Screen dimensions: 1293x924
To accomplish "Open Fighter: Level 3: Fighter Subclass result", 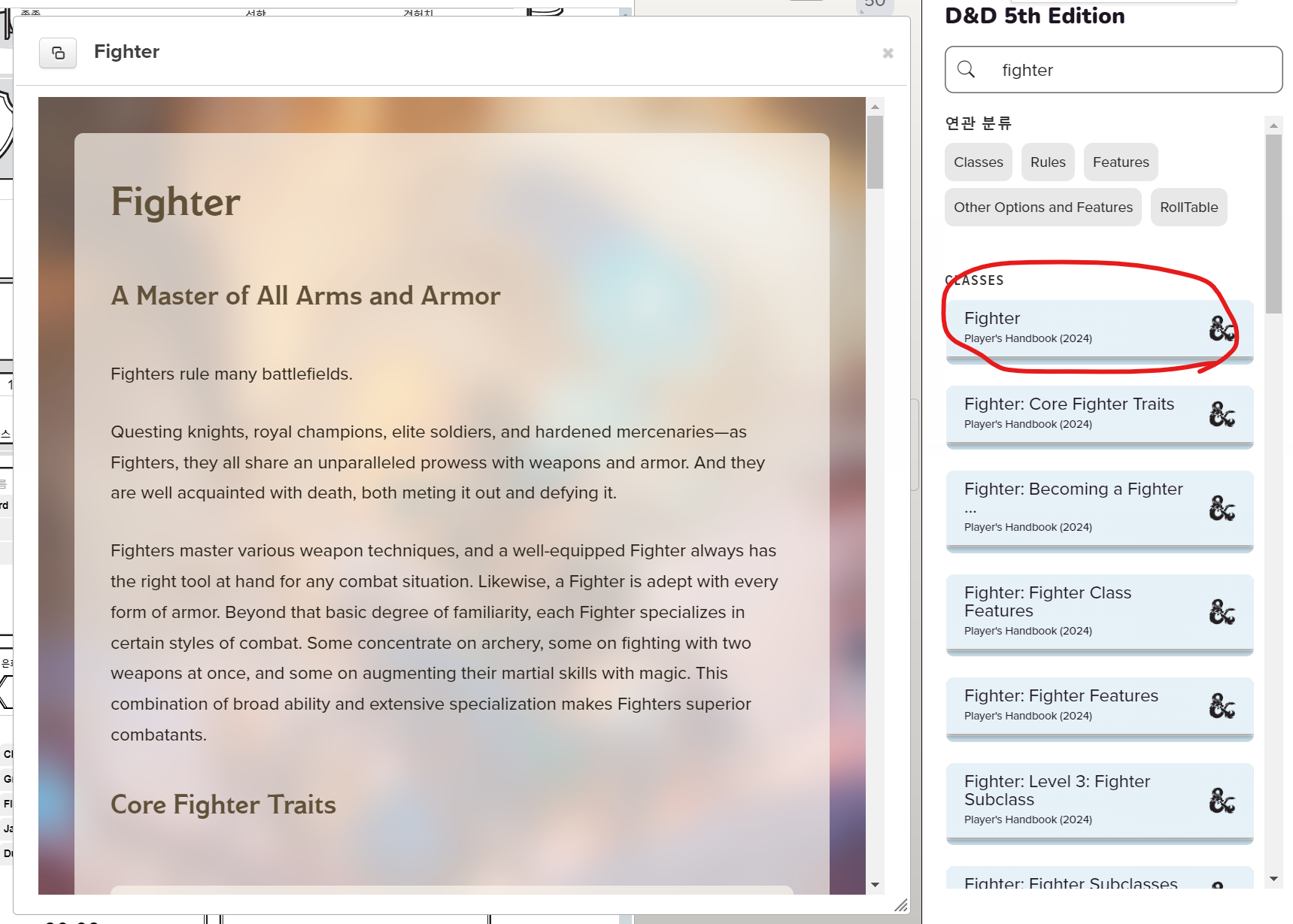I will tap(1100, 803).
